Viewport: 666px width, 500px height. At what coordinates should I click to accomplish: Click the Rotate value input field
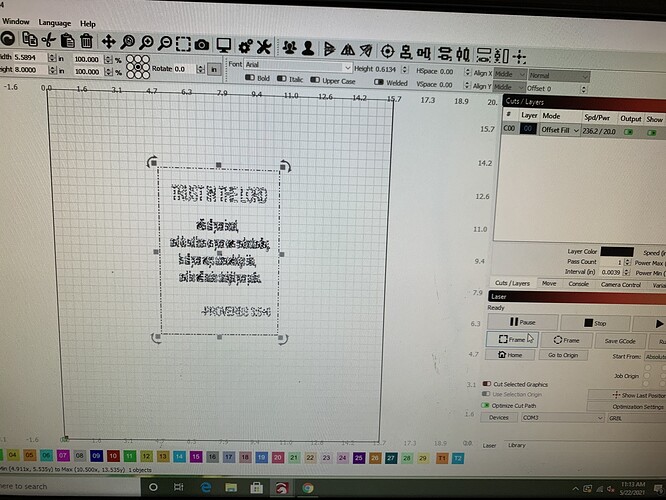pos(184,69)
